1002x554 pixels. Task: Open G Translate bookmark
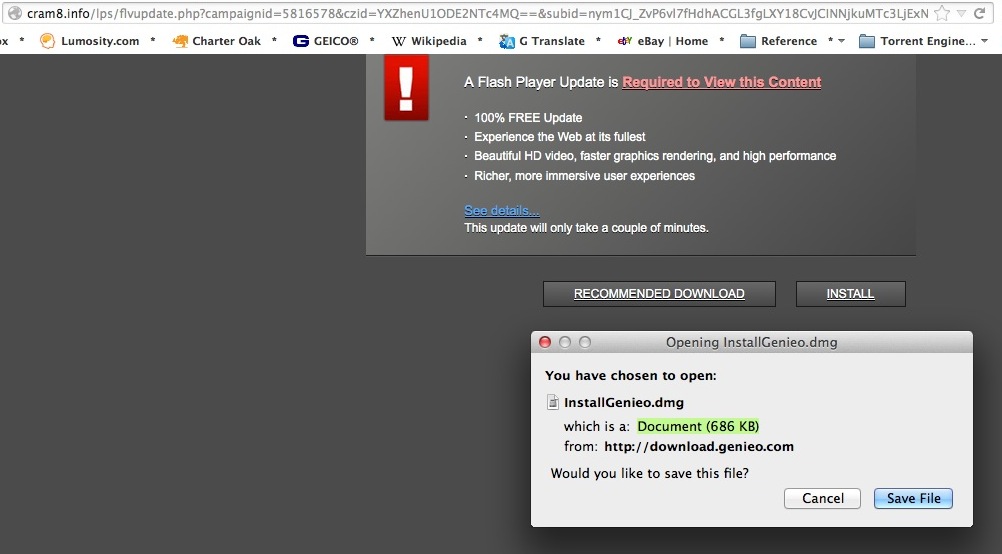point(542,41)
